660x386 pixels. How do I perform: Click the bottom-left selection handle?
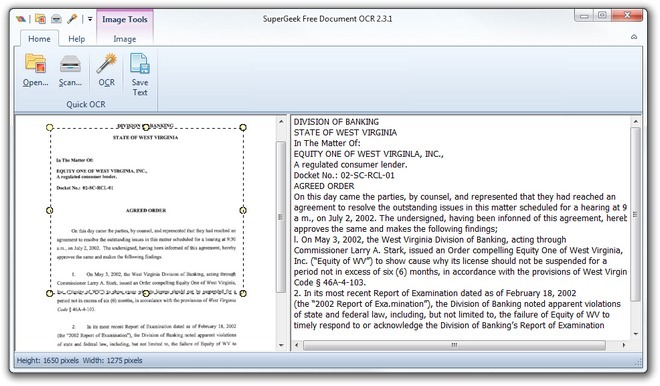[50, 293]
